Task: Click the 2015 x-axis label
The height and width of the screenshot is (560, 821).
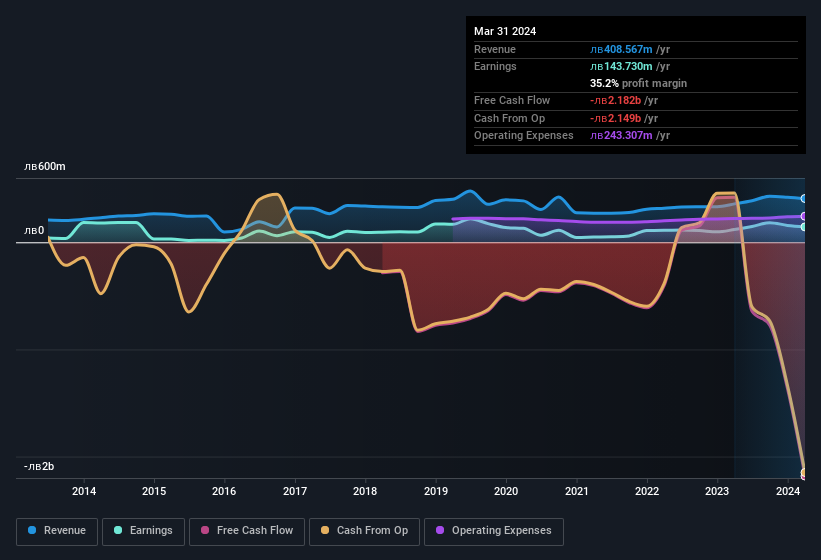Action: (x=154, y=491)
